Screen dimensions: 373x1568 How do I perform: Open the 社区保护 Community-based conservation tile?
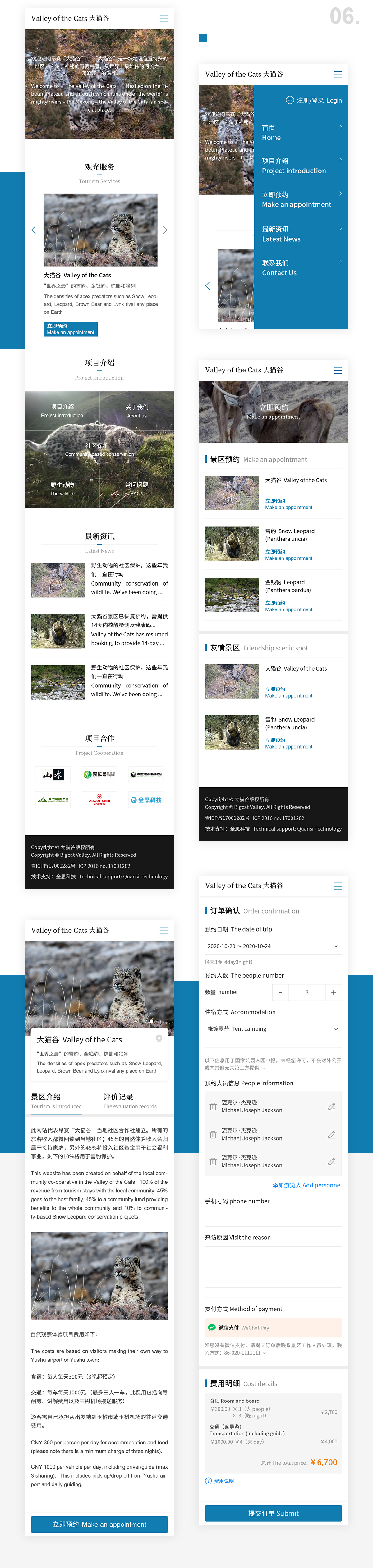tap(99, 450)
